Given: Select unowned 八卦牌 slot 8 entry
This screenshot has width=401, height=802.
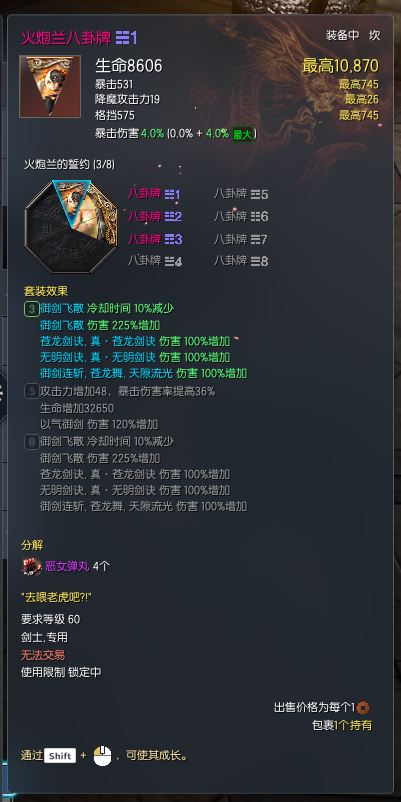Looking at the screenshot, I should click(241, 261).
